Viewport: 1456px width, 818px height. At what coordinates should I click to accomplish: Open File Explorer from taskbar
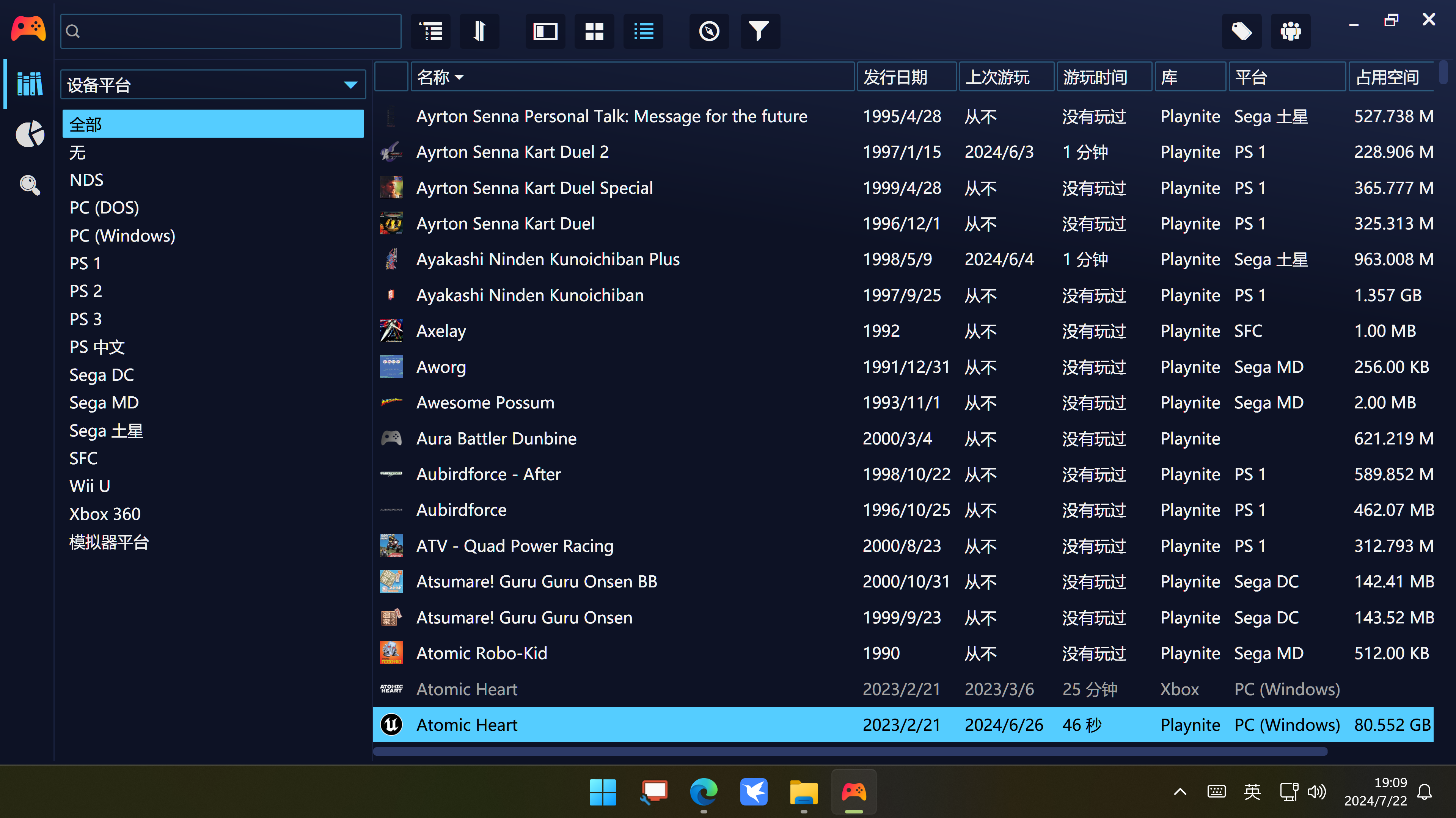(x=804, y=792)
